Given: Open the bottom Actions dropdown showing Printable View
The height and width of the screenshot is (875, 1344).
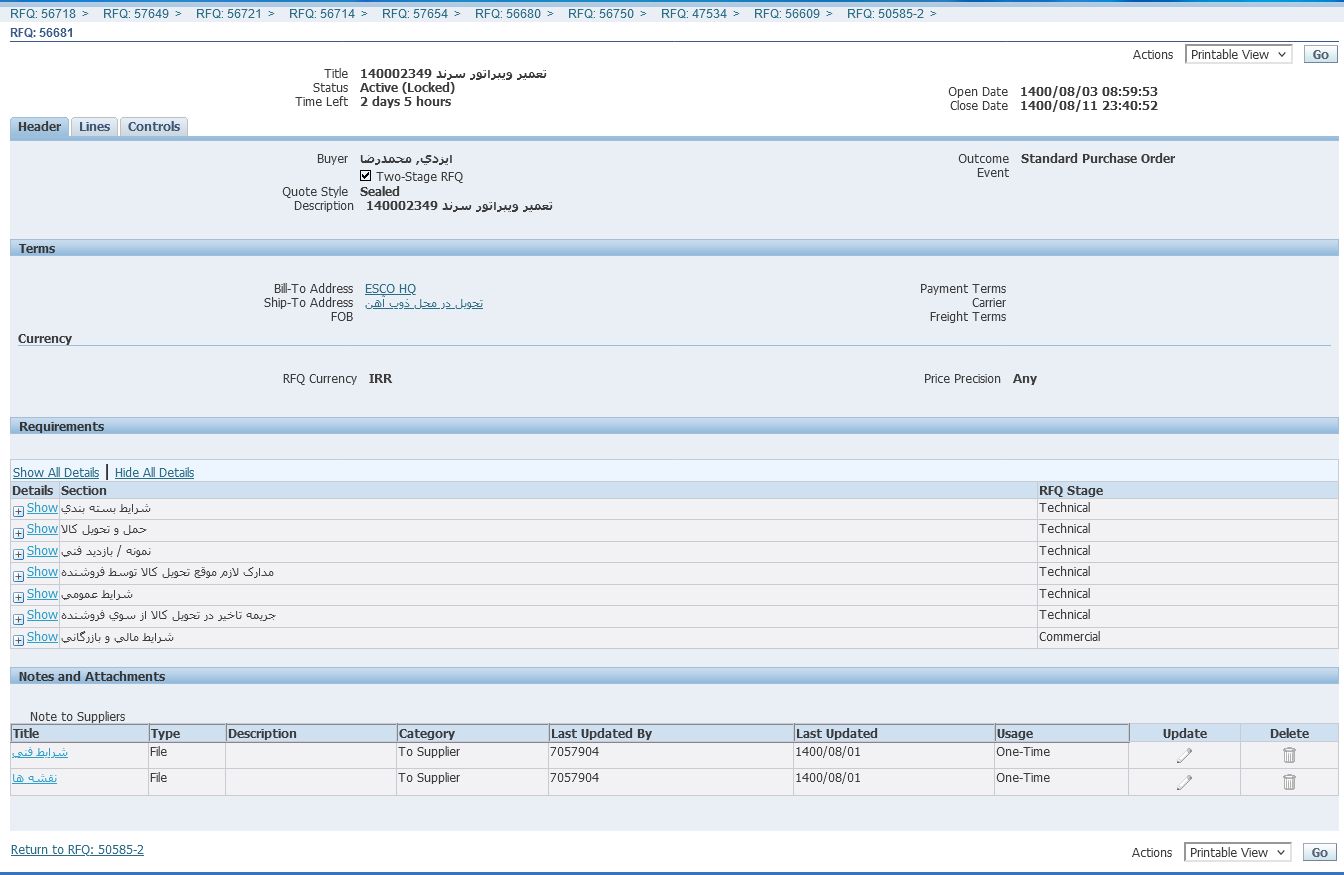Looking at the screenshot, I should point(1238,853).
